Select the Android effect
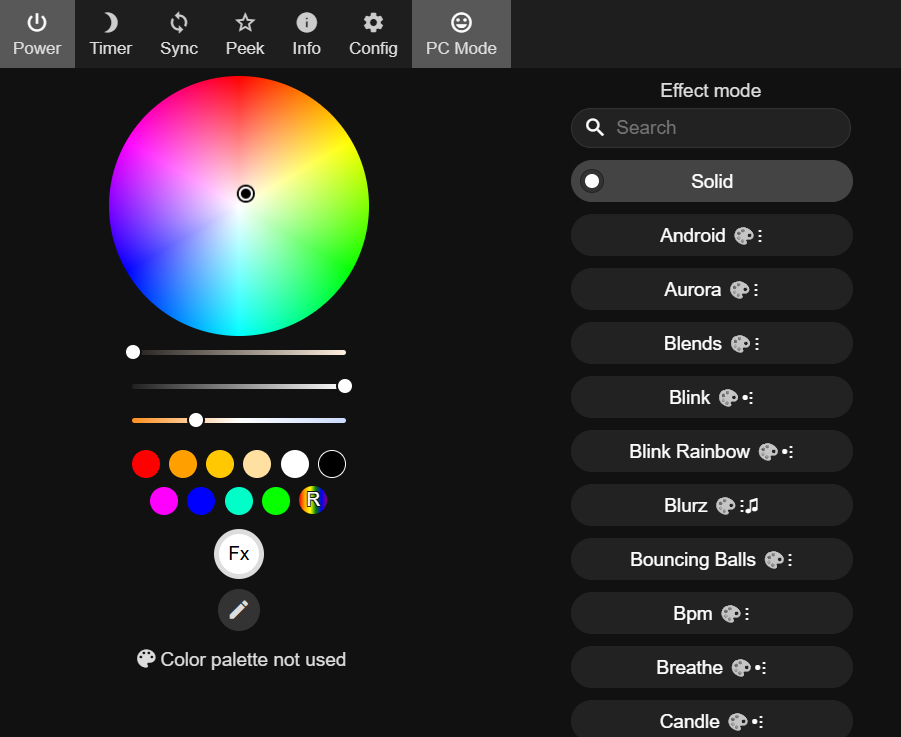The width and height of the screenshot is (901, 737). pos(711,236)
